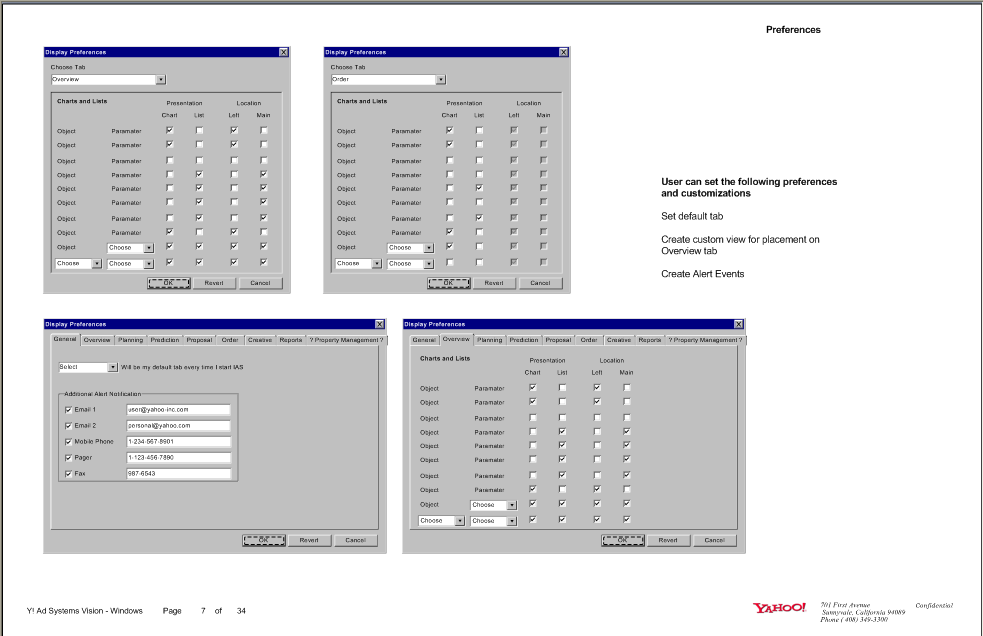The image size is (983, 636).
Task: Uncheck the Email 2 notification checkbox
Action: 69,425
